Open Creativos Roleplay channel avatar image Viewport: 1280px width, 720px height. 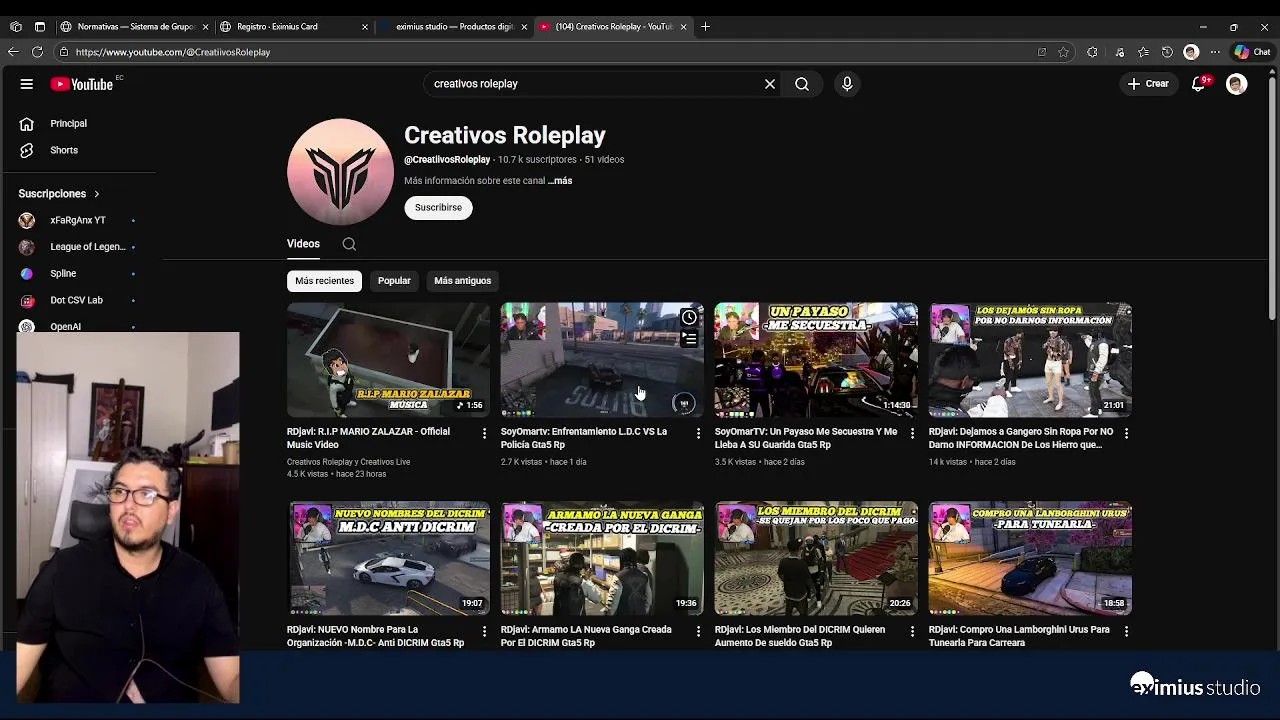[x=340, y=172]
